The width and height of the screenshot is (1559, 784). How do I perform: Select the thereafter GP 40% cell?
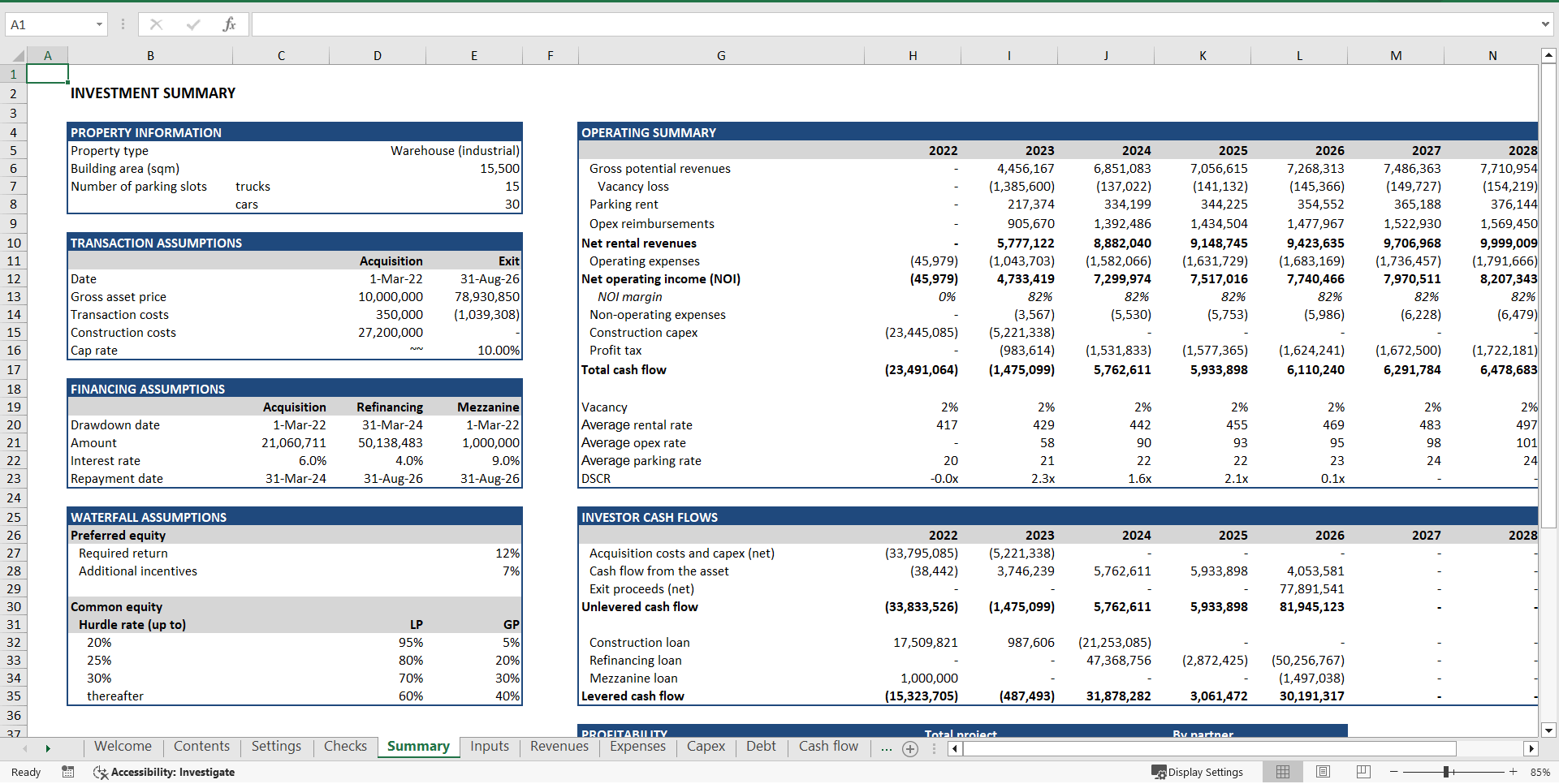[474, 696]
